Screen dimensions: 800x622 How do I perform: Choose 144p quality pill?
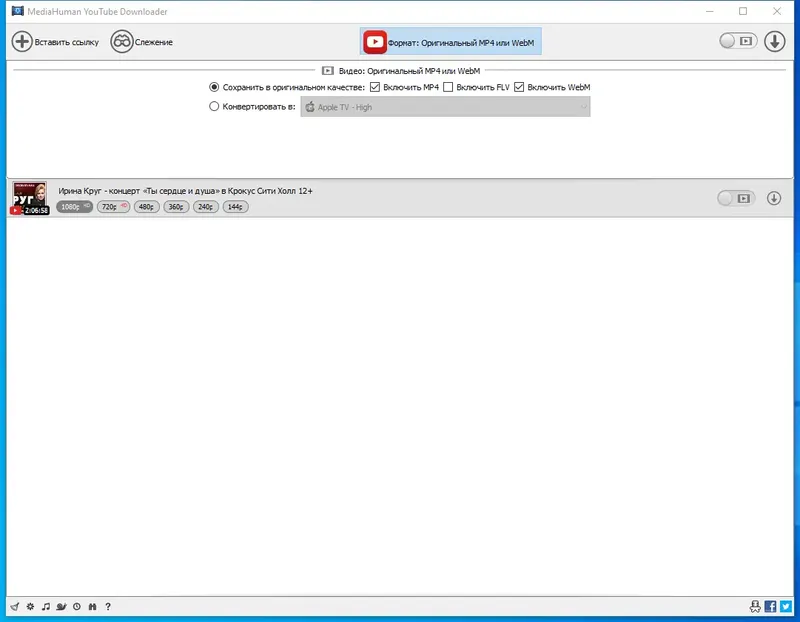[236, 207]
